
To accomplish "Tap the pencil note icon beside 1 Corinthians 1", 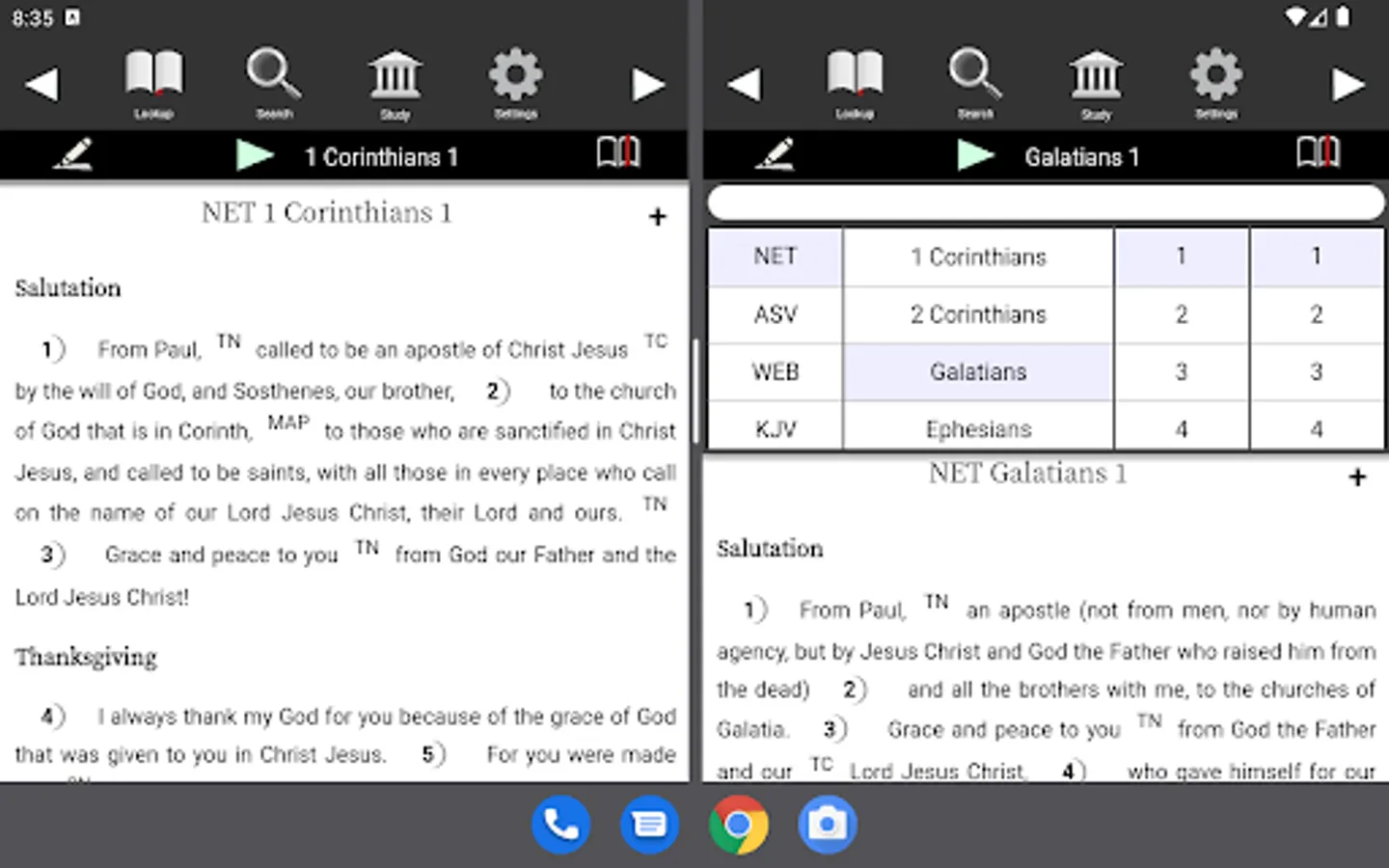I will pyautogui.click(x=73, y=154).
